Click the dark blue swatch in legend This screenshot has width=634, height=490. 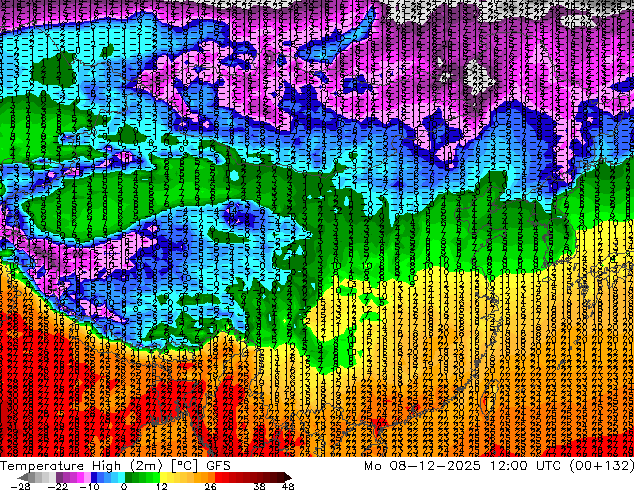(x=94, y=477)
